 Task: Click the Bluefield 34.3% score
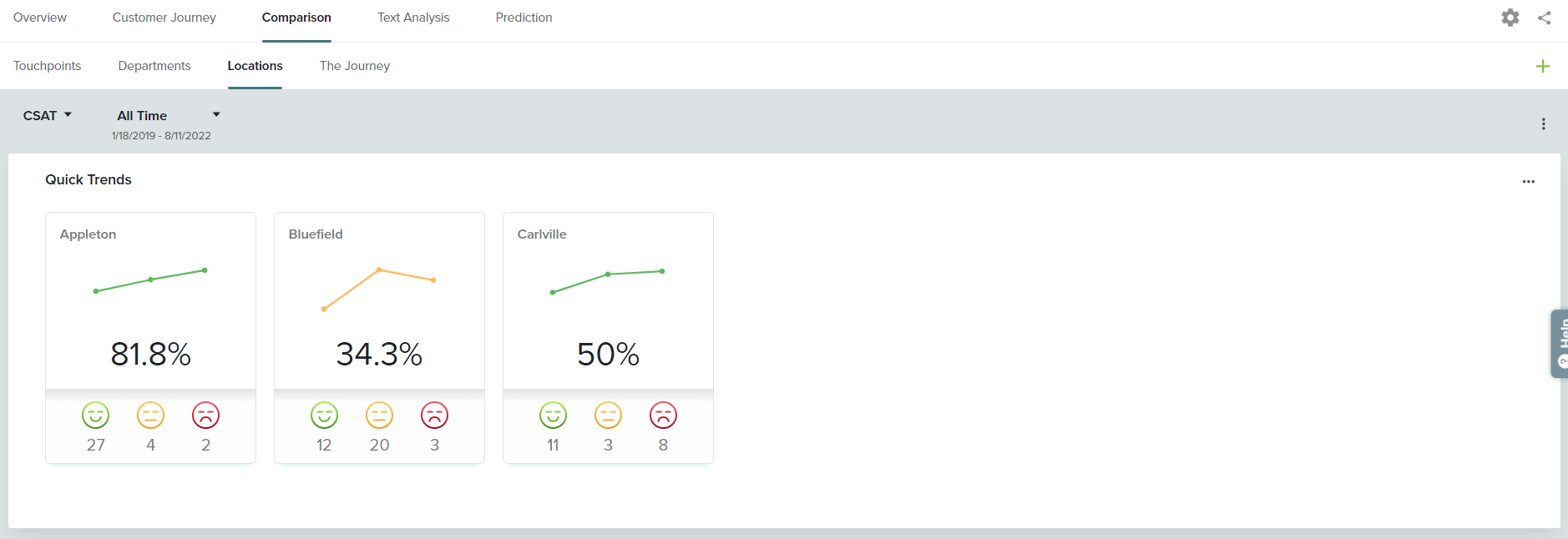(379, 354)
